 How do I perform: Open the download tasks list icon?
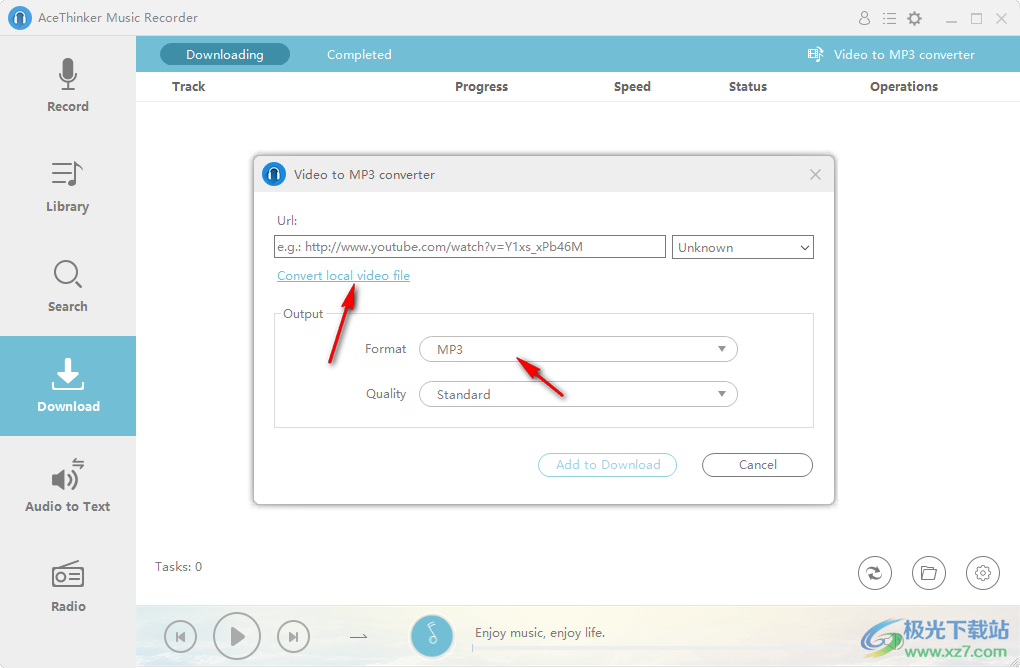point(889,18)
